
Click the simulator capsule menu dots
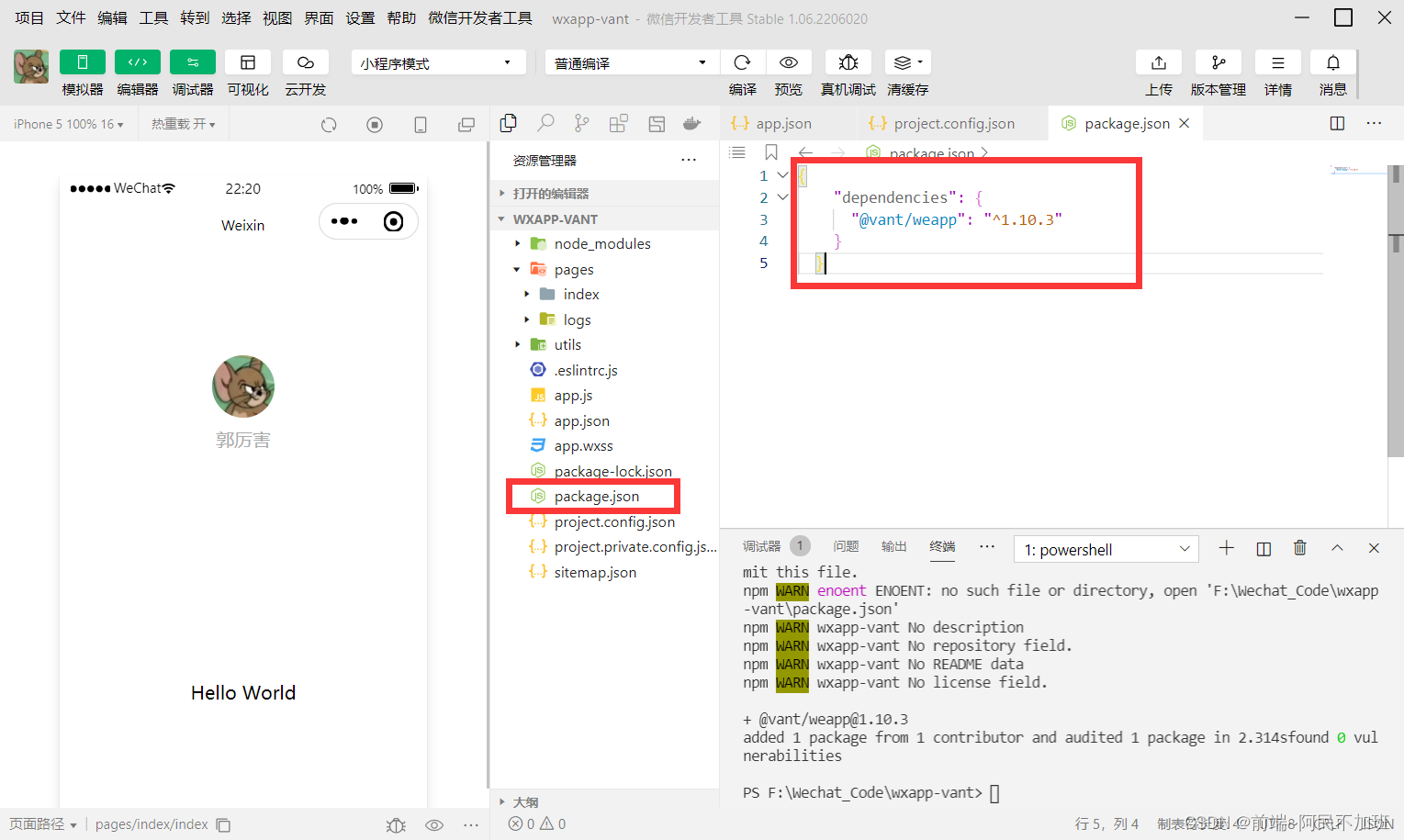click(x=344, y=221)
